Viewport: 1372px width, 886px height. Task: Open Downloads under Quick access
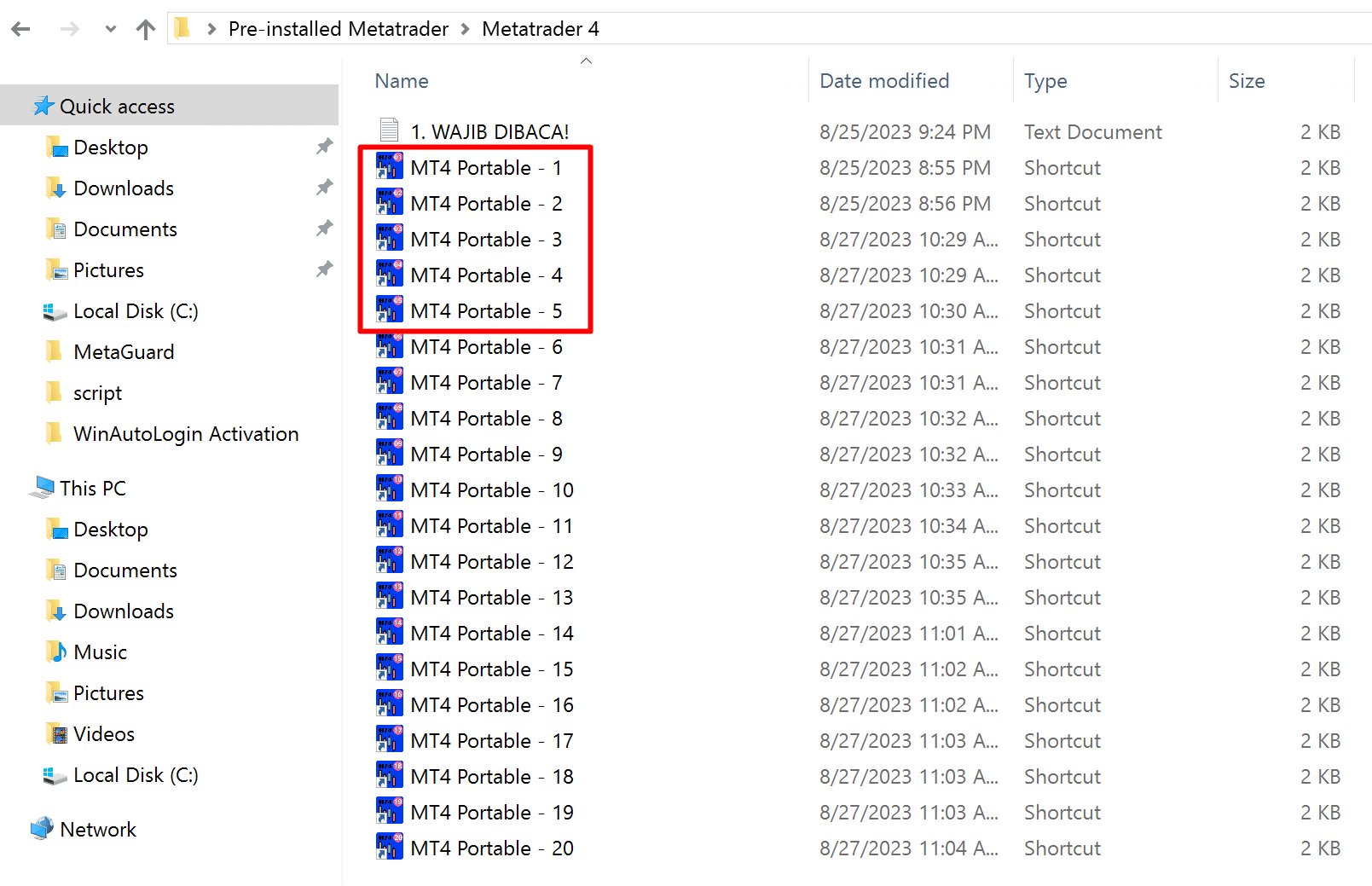pyautogui.click(x=124, y=188)
